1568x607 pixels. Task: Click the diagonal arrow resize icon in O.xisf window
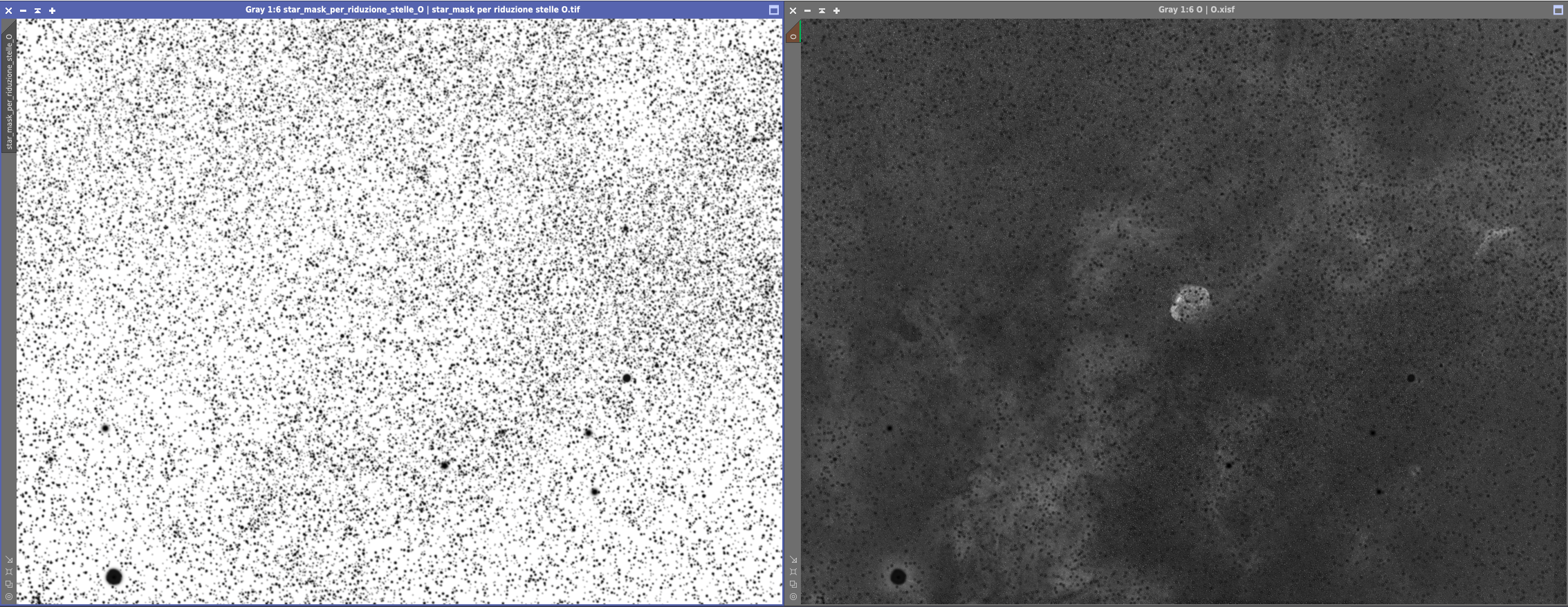[x=793, y=560]
